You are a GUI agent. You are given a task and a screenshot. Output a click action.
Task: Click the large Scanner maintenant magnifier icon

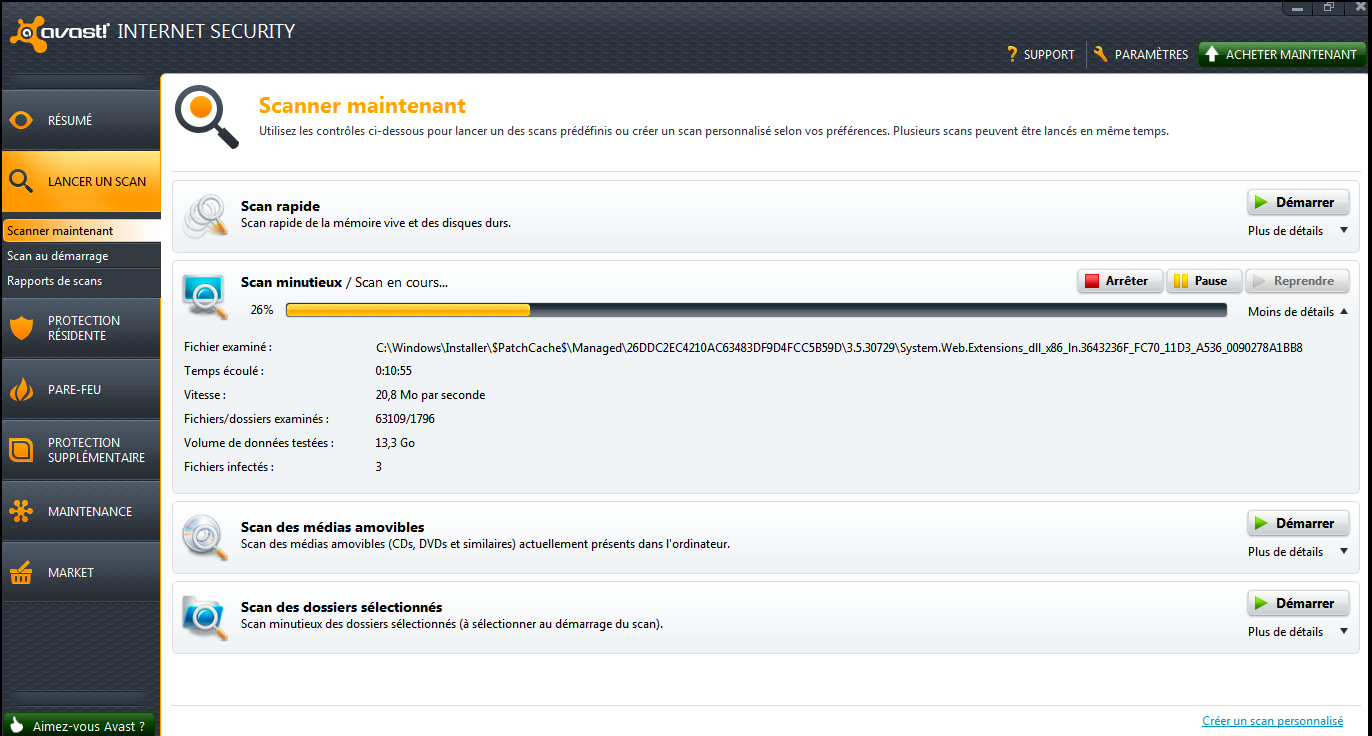[207, 116]
